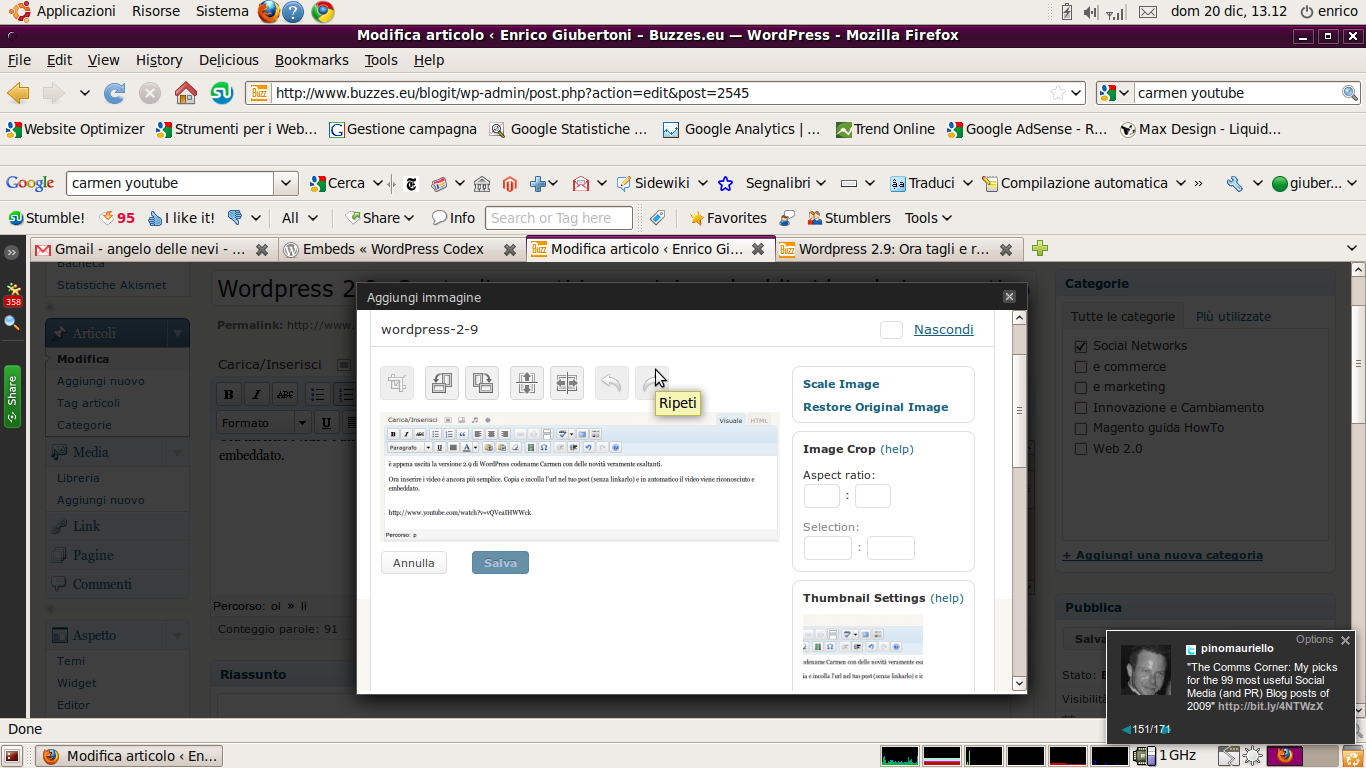Switch to Embeds « WordPress Codex tab
The height and width of the screenshot is (768, 1366).
tap(400, 249)
